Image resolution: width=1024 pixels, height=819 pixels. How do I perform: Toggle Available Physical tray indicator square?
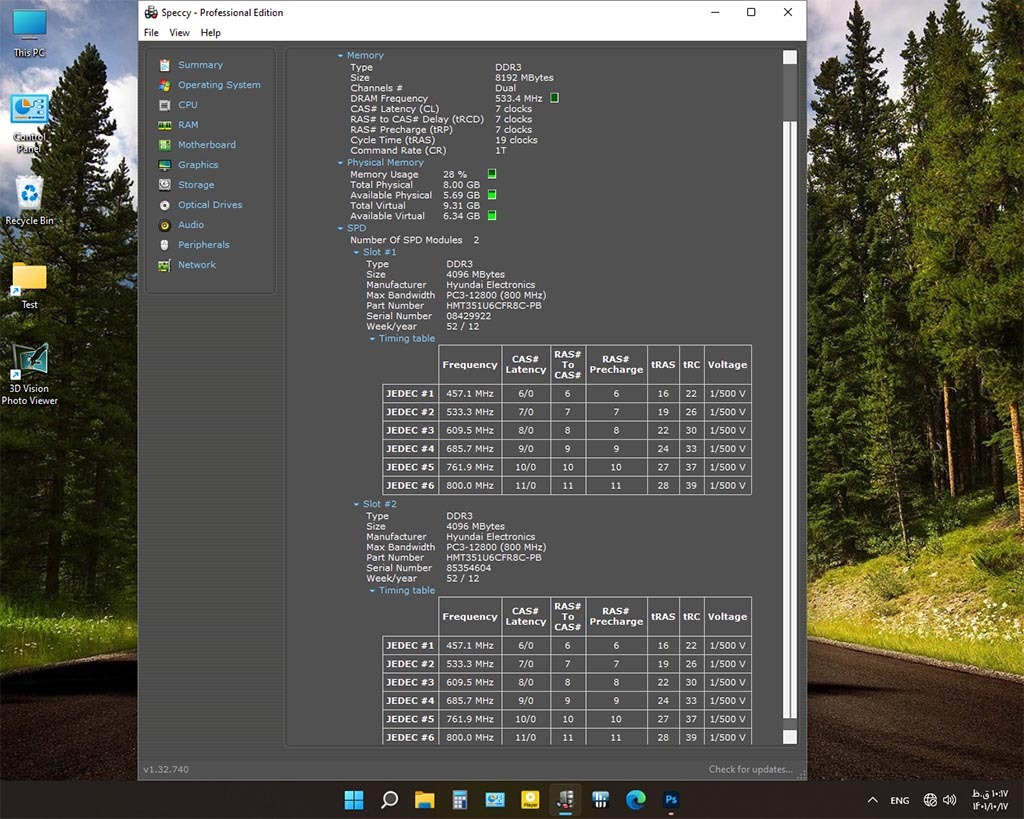[x=492, y=195]
